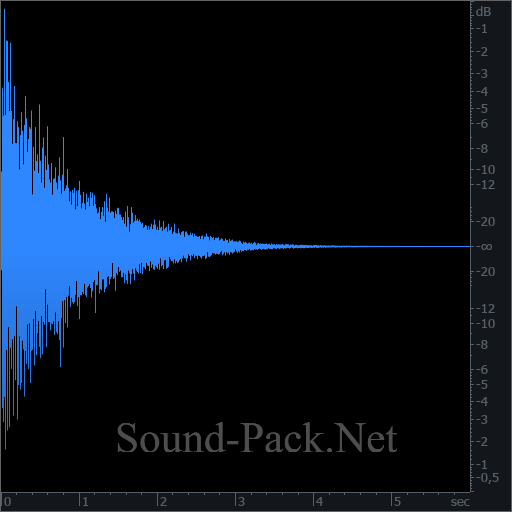Viewport: 512px width, 512px height.
Task: Click the 3 second timeline marker
Action: tap(241, 502)
